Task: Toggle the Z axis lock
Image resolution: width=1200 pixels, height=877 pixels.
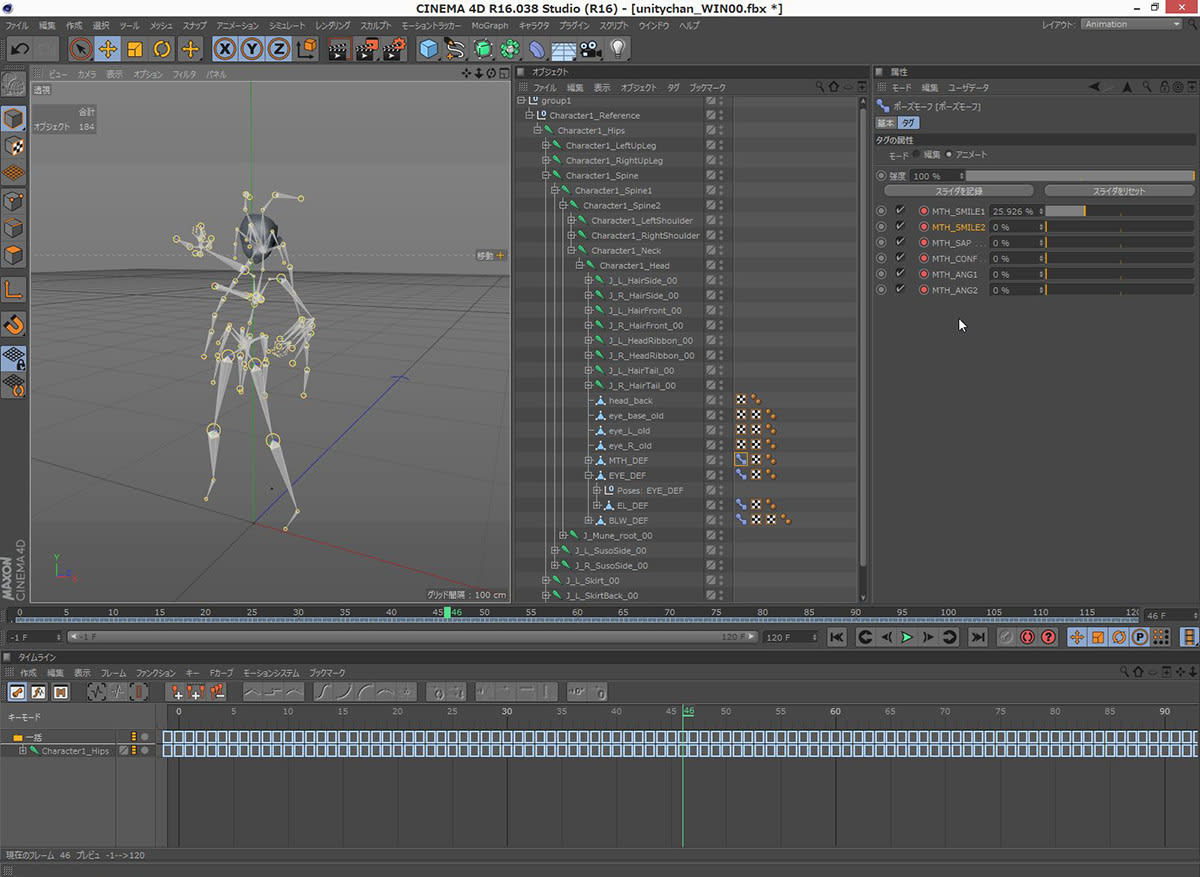Action: pos(280,48)
